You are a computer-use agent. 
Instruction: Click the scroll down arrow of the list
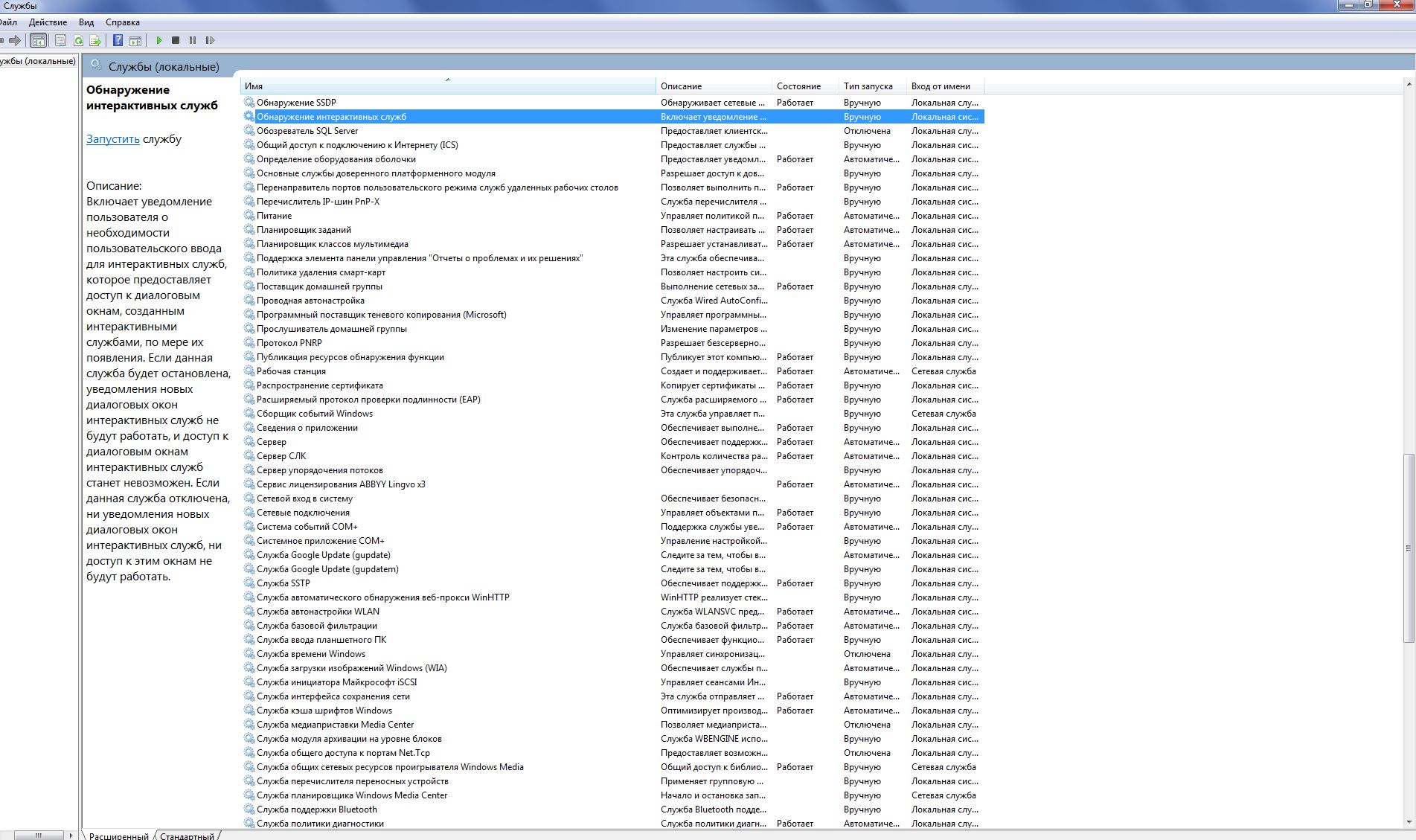pyautogui.click(x=1408, y=821)
